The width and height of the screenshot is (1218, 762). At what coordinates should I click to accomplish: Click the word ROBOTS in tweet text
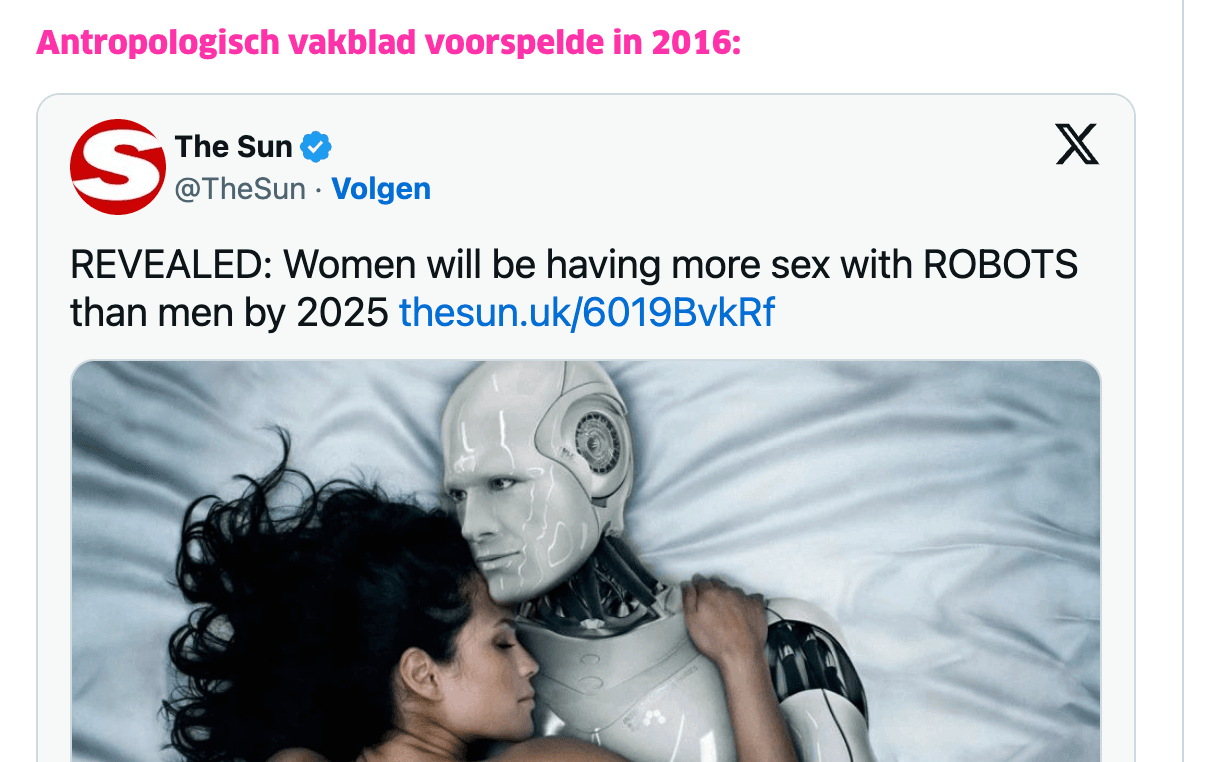1000,265
